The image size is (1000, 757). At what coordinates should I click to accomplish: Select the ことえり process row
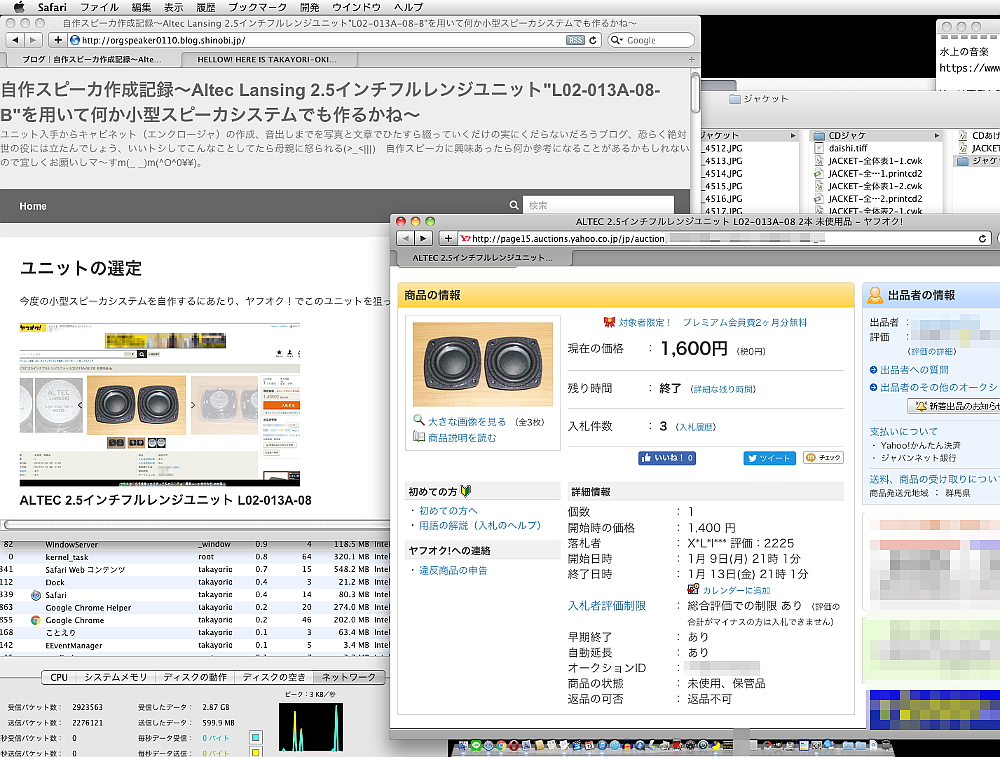[195, 633]
